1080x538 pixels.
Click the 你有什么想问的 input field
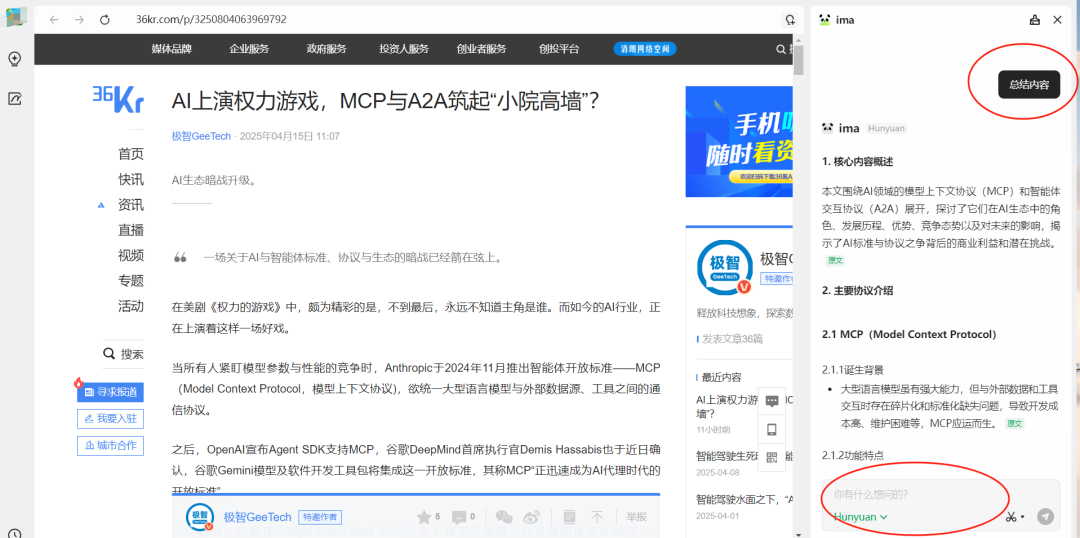pos(941,494)
